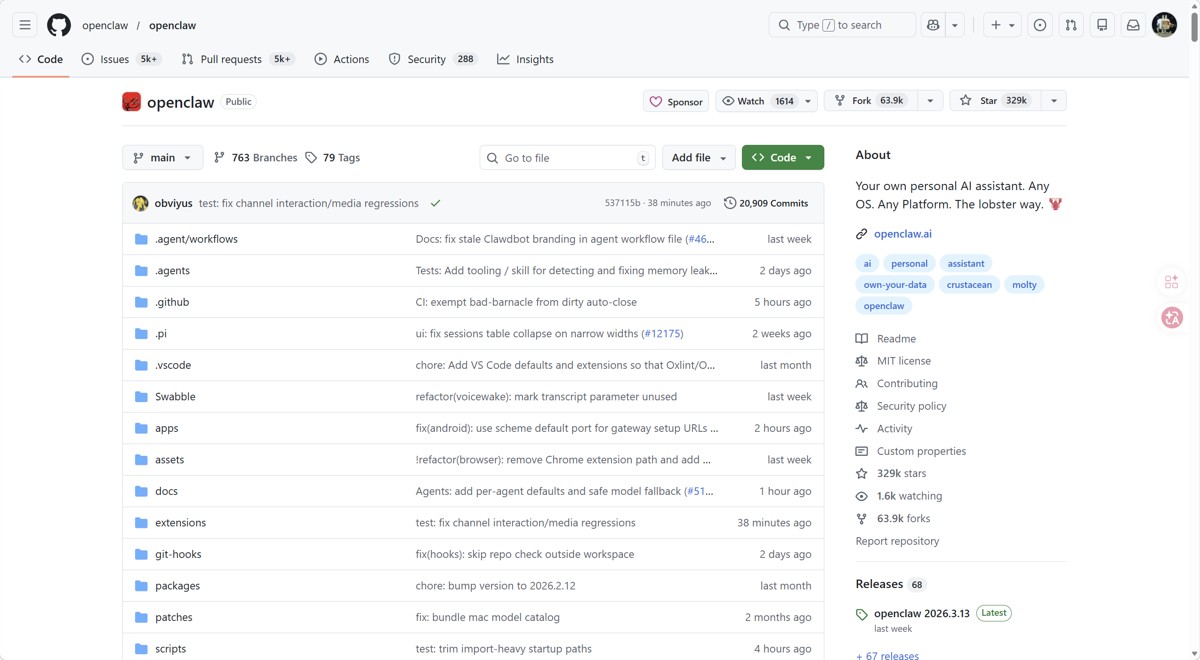Click the Type / to search box
The image size is (1200, 660).
click(x=842, y=25)
